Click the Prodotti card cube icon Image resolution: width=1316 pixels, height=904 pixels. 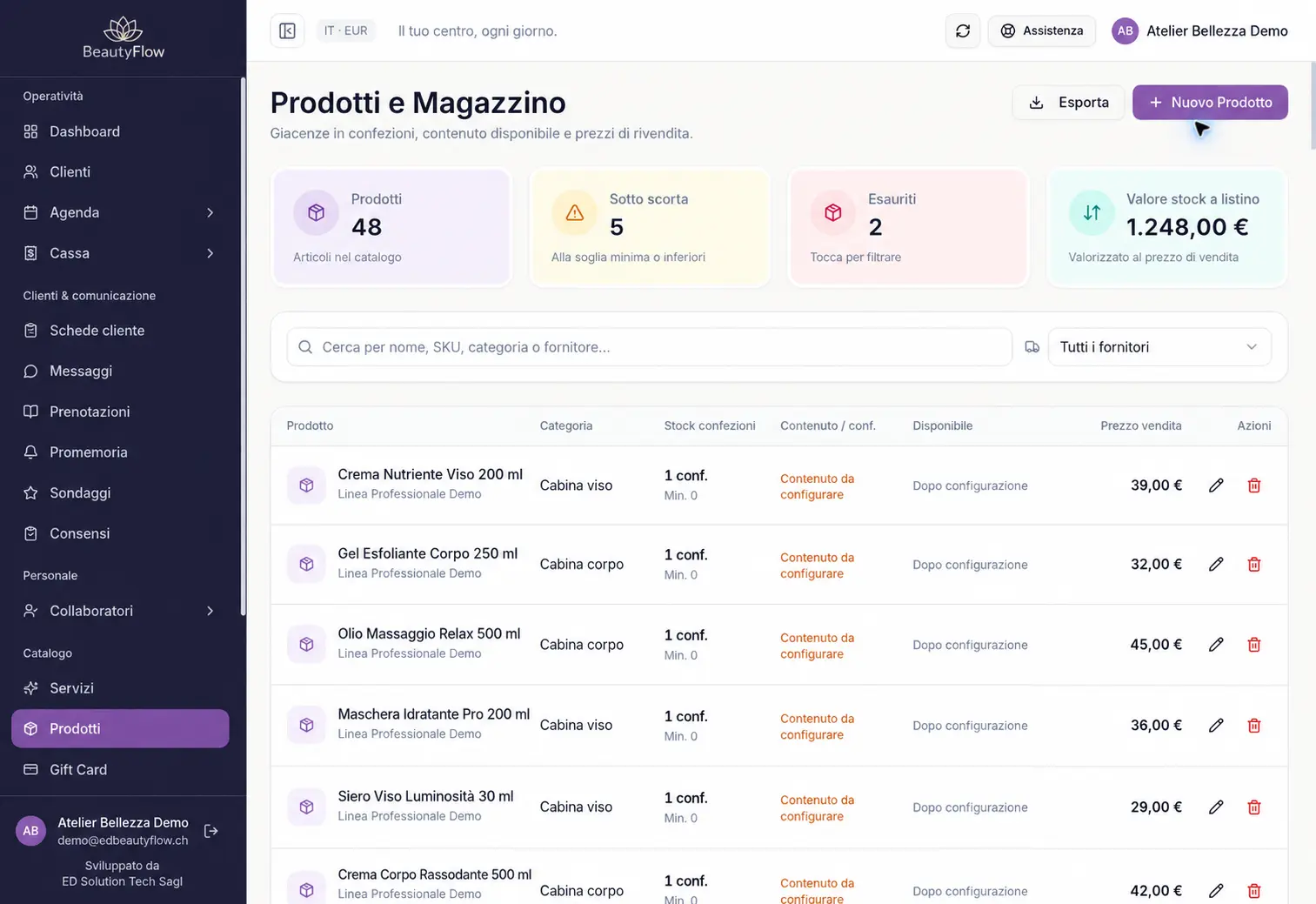(316, 213)
